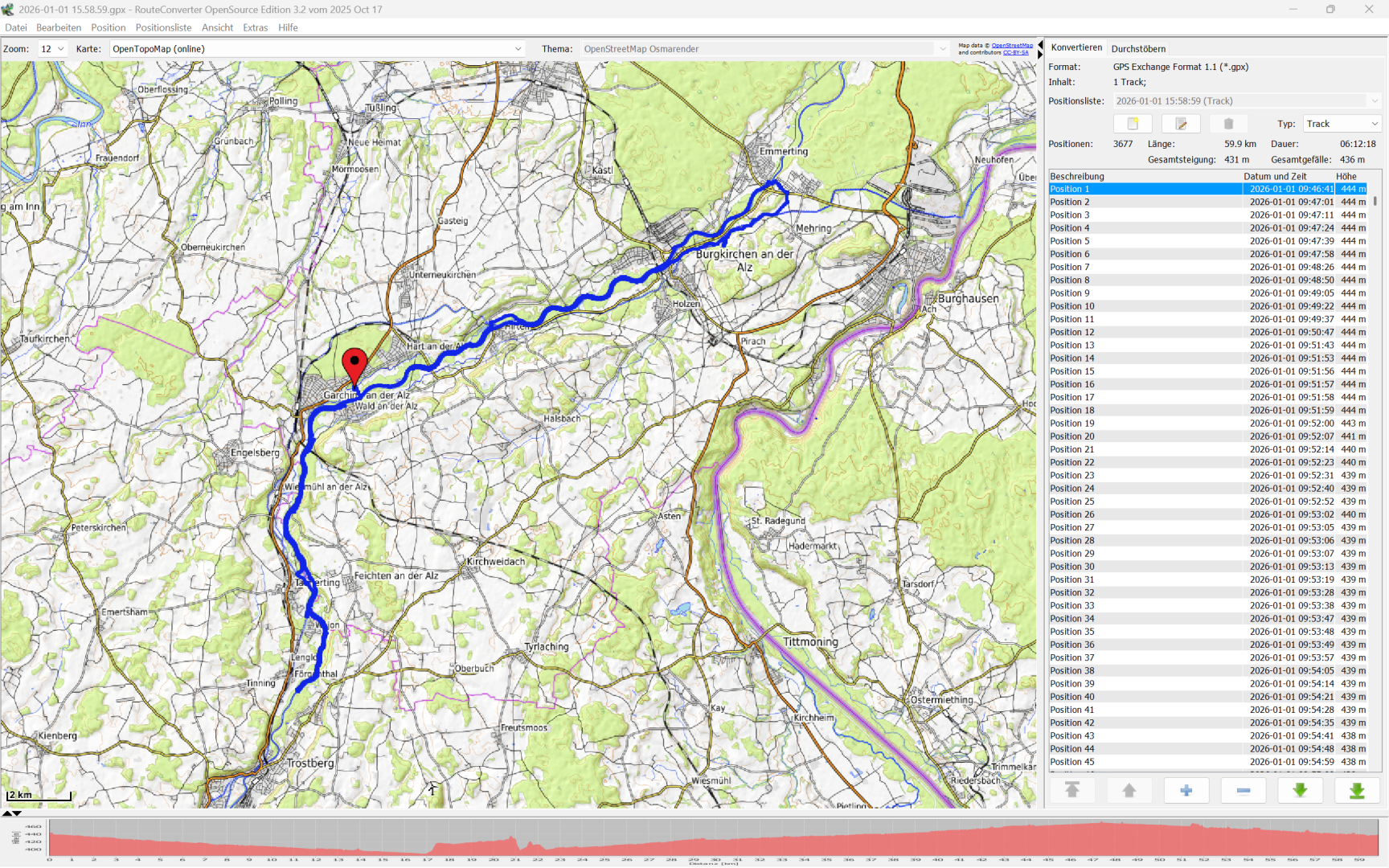
Task: Rename the current position list
Action: [1181, 124]
